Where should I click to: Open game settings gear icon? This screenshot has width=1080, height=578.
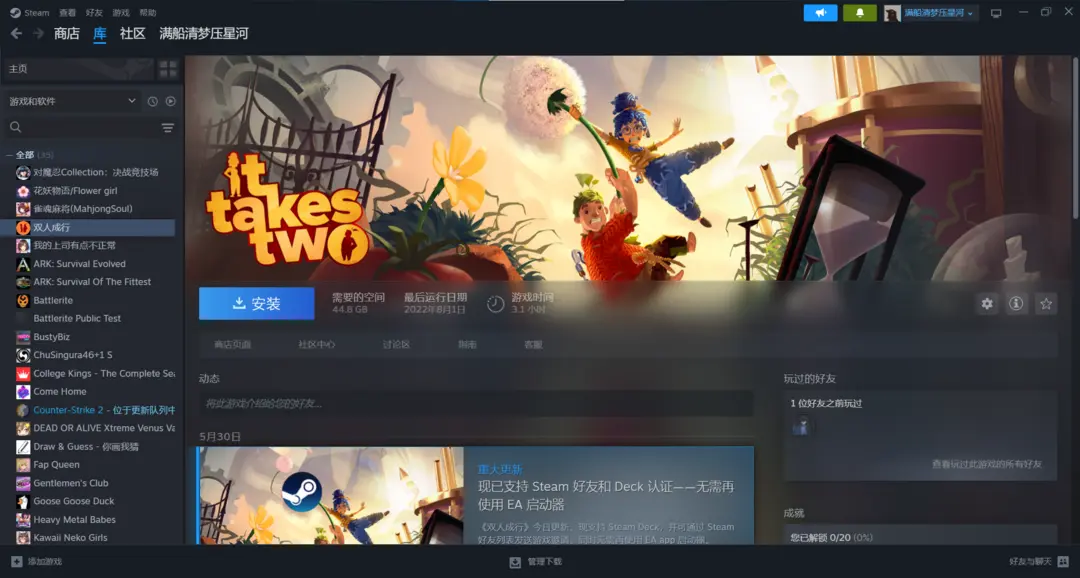click(x=987, y=303)
